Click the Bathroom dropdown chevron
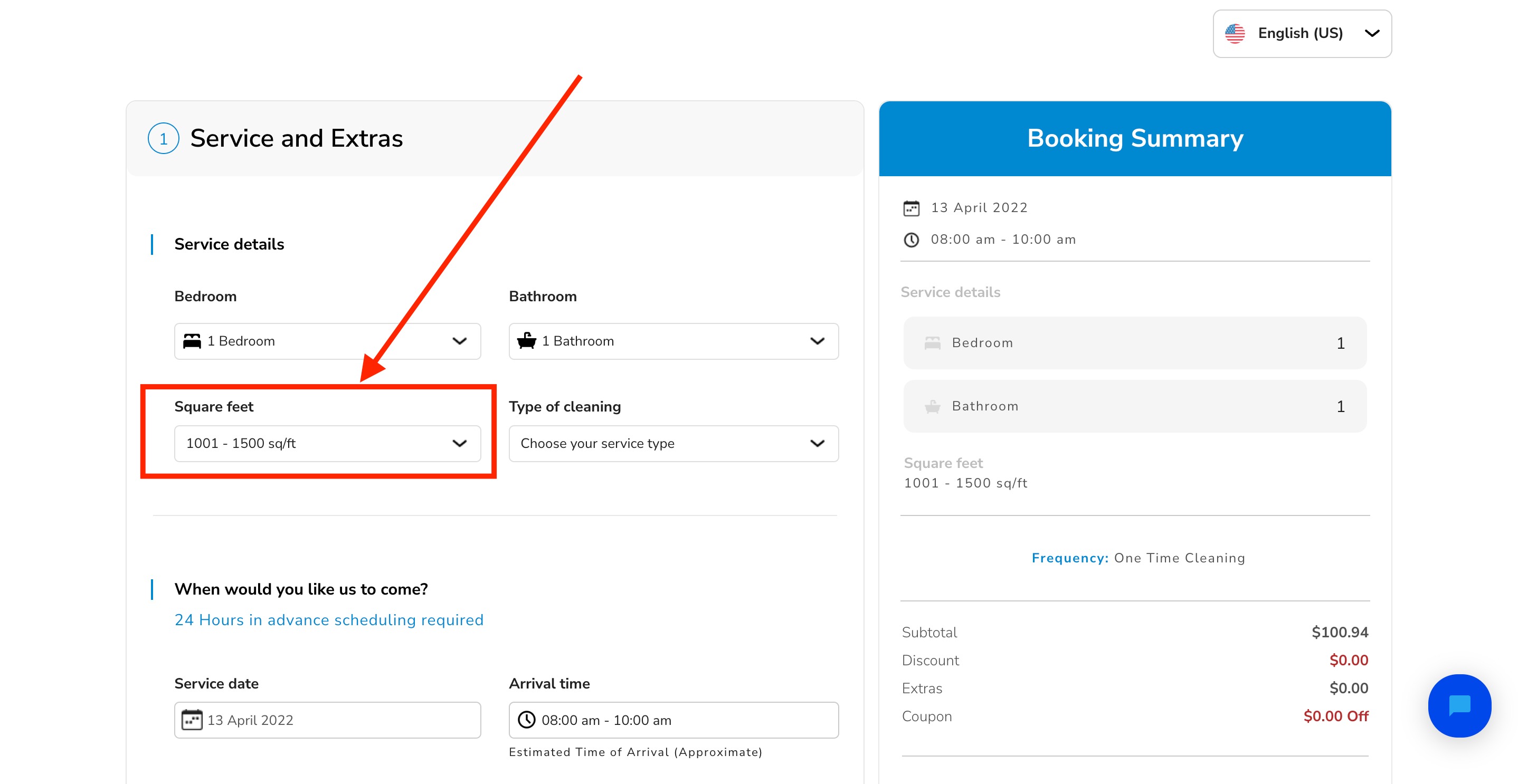This screenshot has width=1518, height=784. 817,341
